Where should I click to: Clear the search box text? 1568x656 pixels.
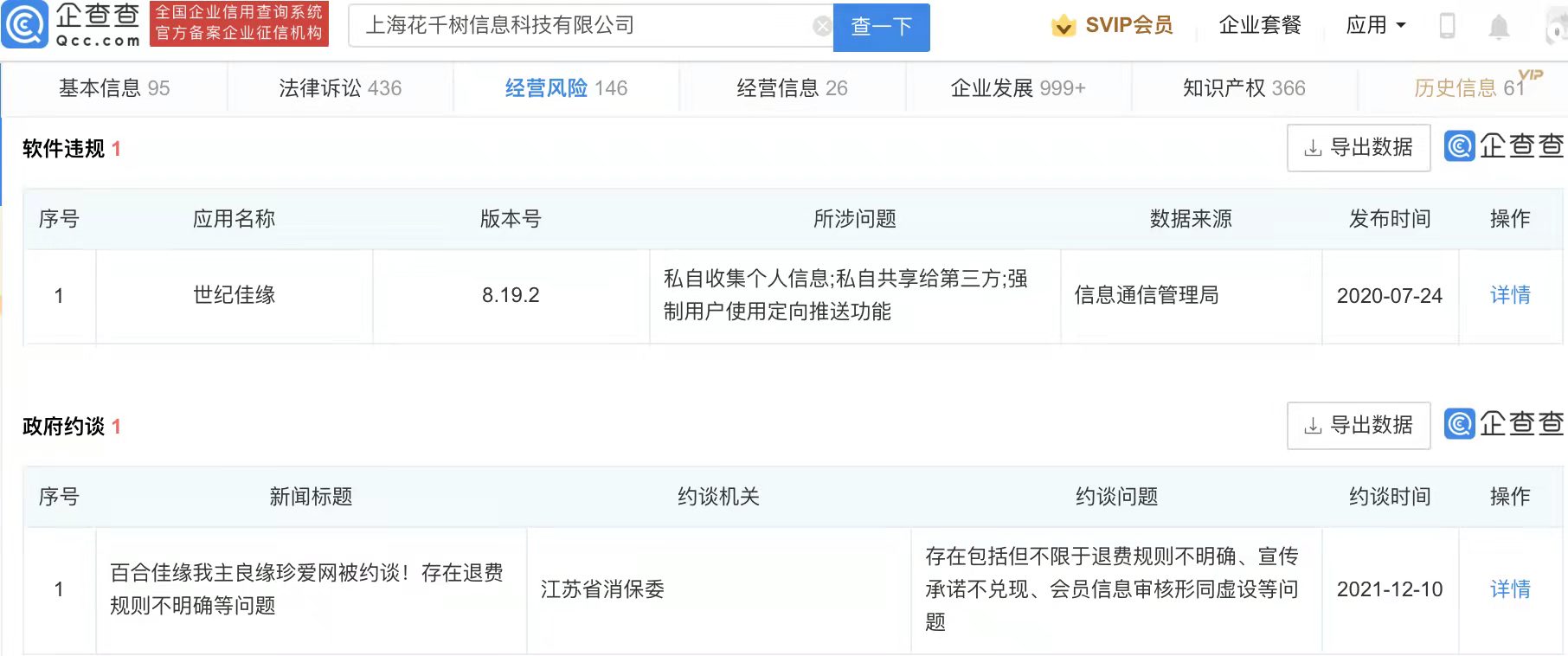tap(821, 26)
